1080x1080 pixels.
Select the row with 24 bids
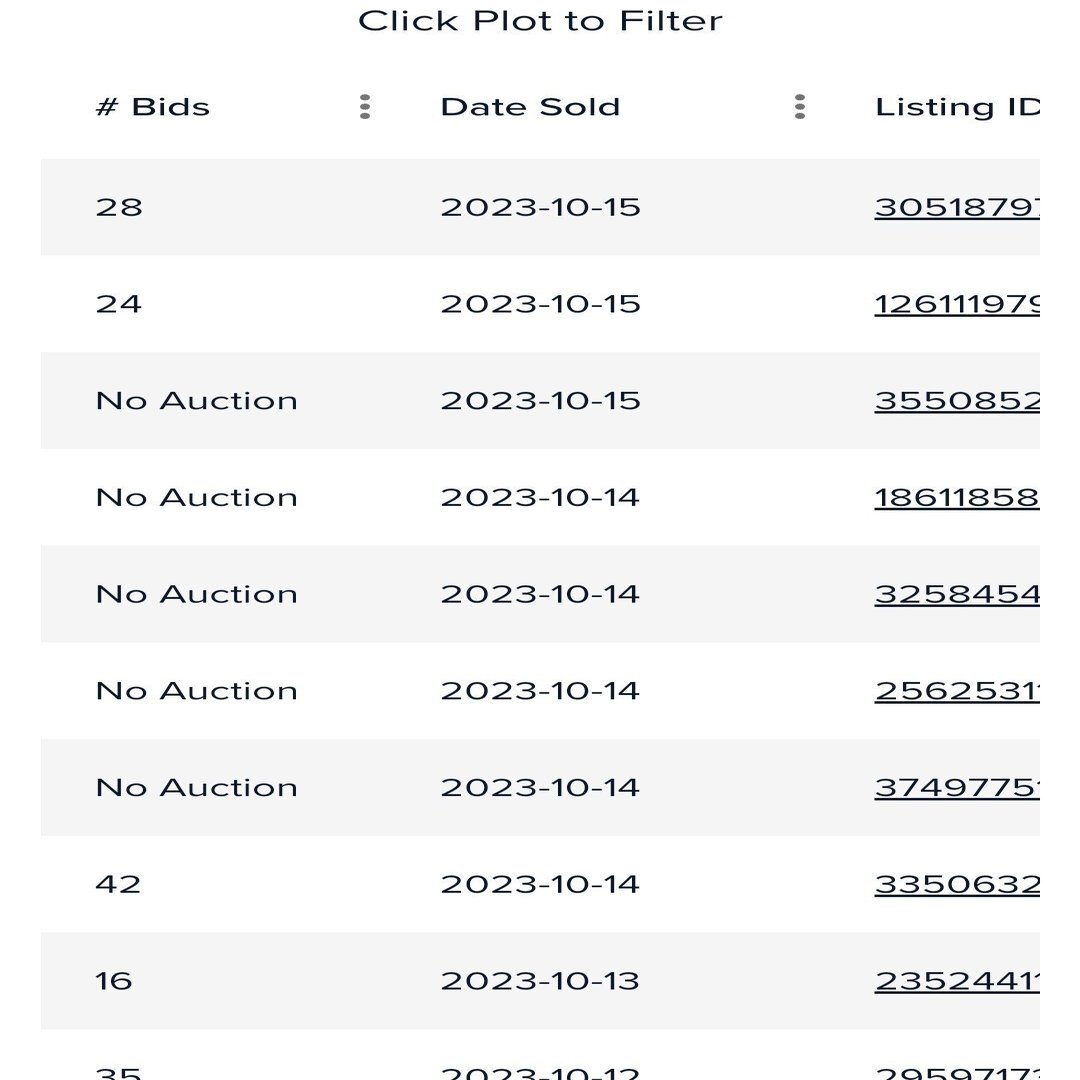pyautogui.click(x=540, y=304)
